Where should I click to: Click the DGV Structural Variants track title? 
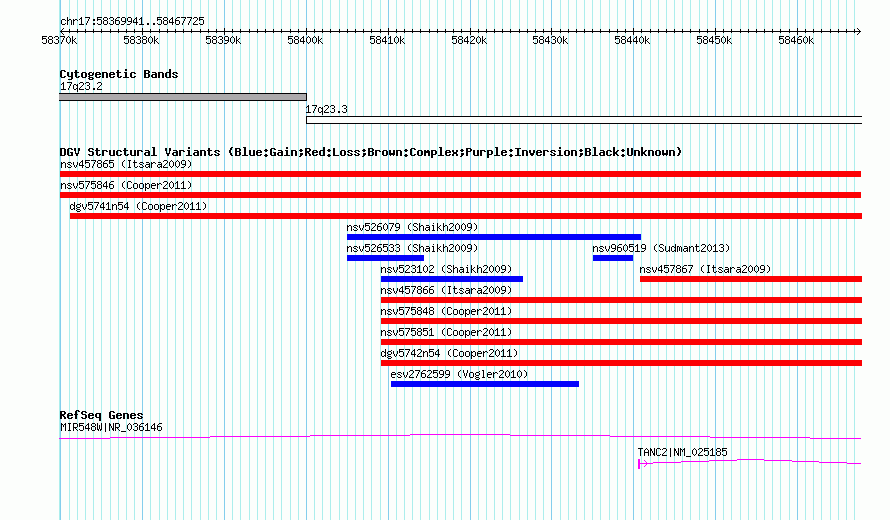click(x=371, y=152)
